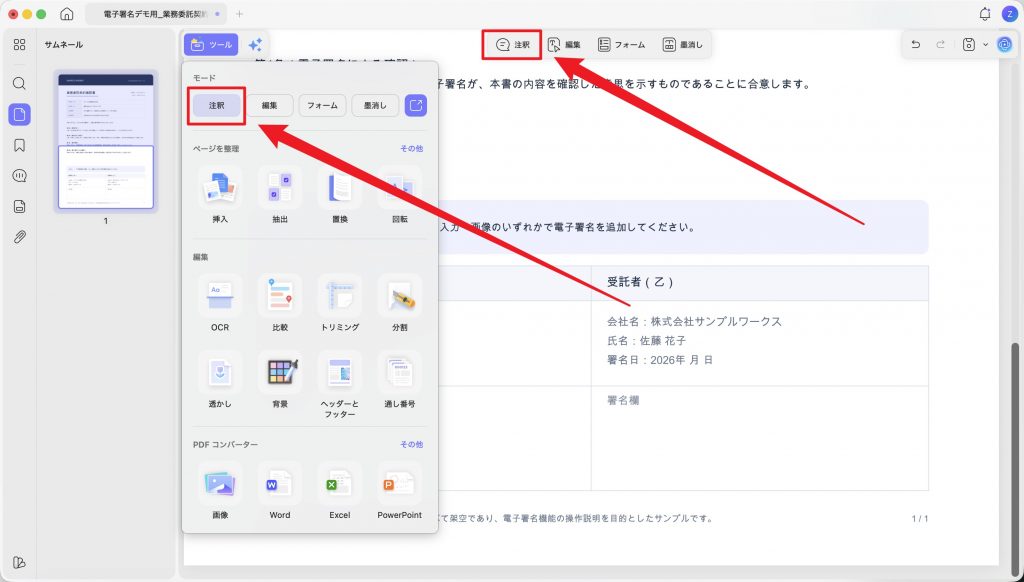Open the 通し番号 Bates numbering tool
The height and width of the screenshot is (582, 1024).
(400, 380)
